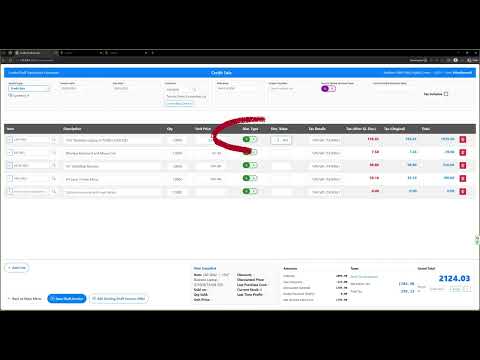Open item search for fifth line row
480x360 pixels.
(53, 191)
